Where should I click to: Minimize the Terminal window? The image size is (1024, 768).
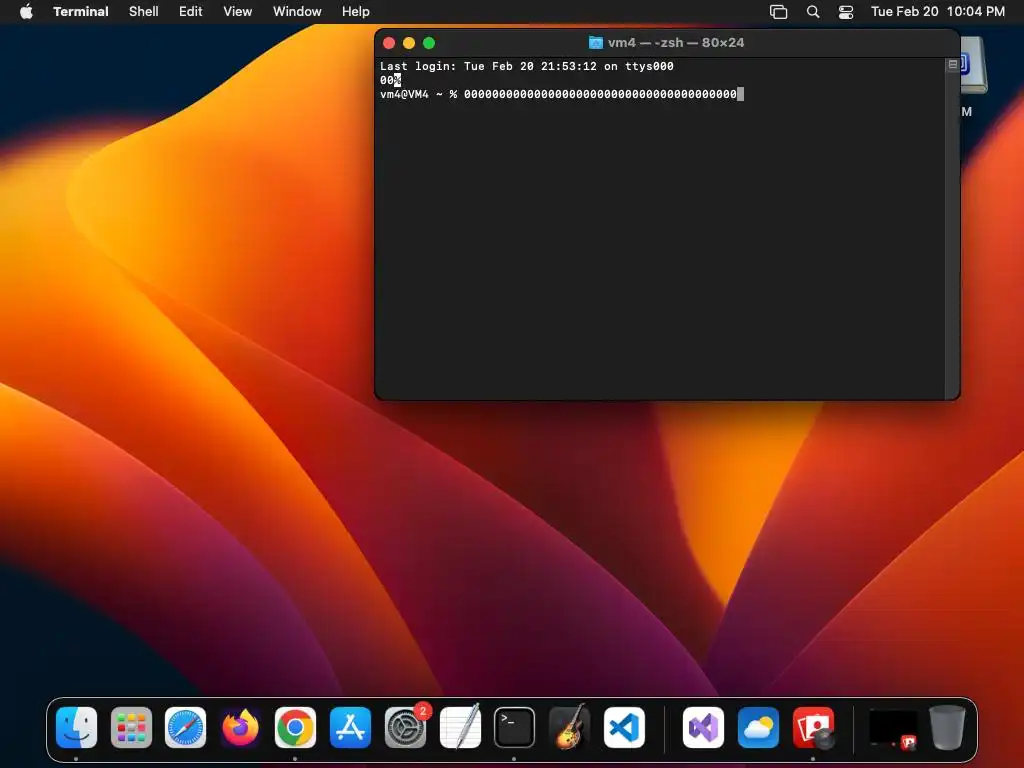[409, 43]
